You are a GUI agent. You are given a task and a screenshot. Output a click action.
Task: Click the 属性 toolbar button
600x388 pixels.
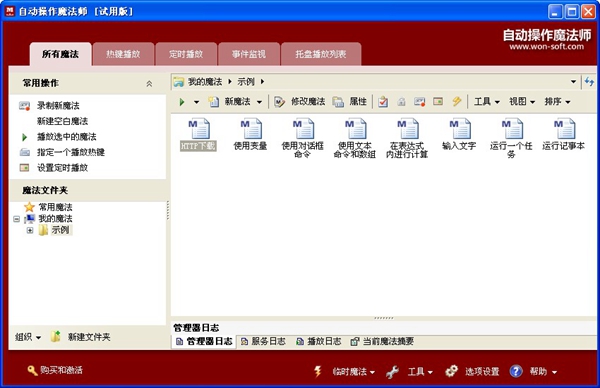[350, 101]
